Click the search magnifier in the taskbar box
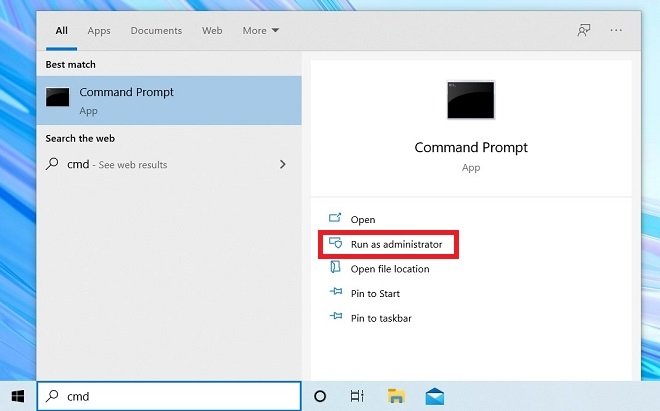 [x=52, y=395]
